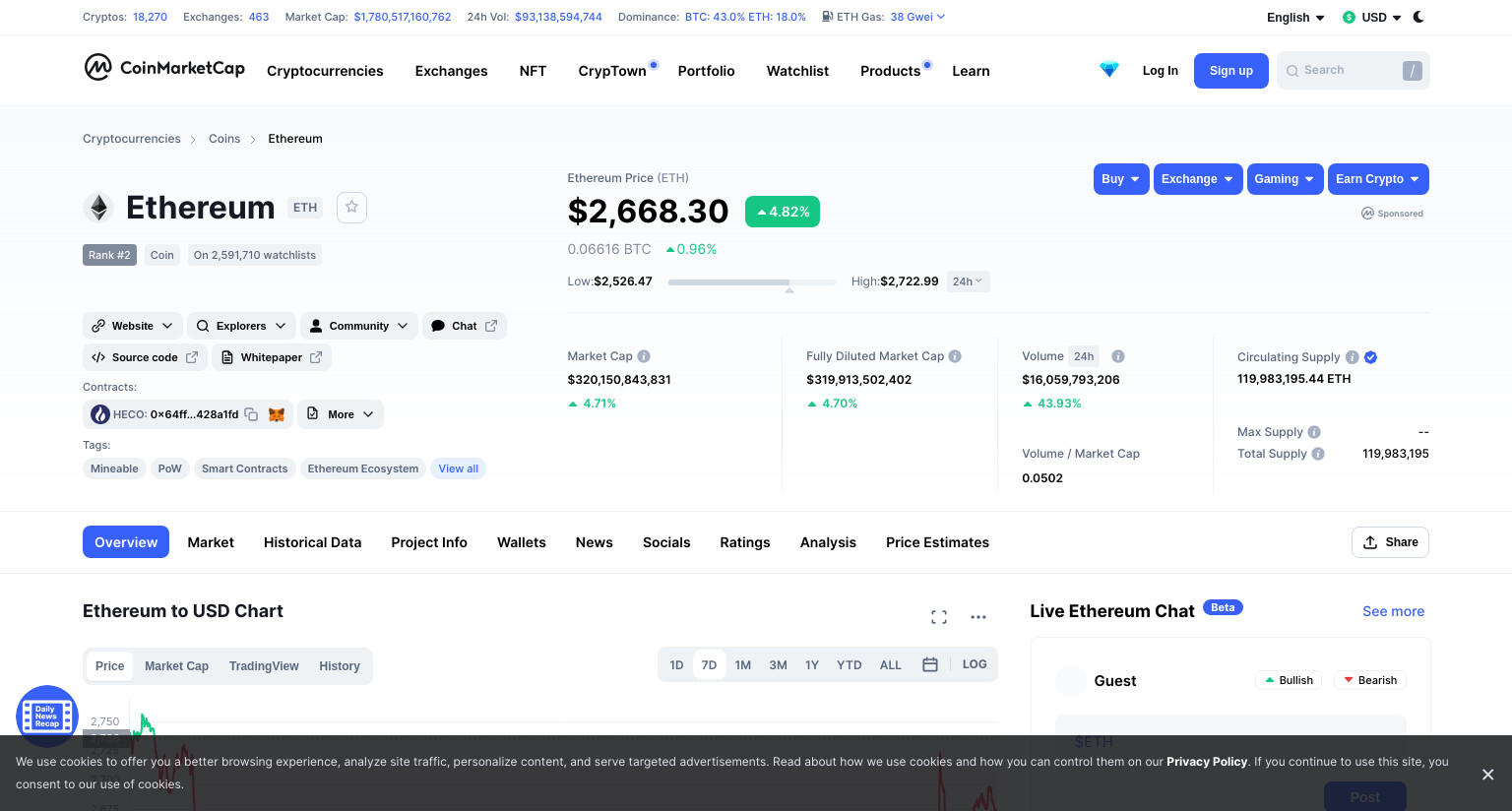Viewport: 1512px width, 811px height.
Task: Open the USD currency dropdown
Action: coord(1372,18)
